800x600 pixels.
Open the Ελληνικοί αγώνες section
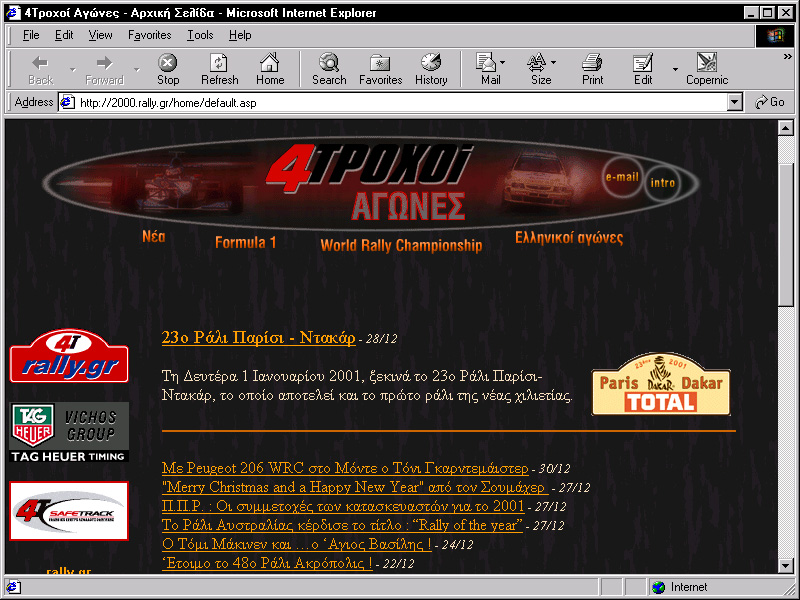click(x=569, y=238)
